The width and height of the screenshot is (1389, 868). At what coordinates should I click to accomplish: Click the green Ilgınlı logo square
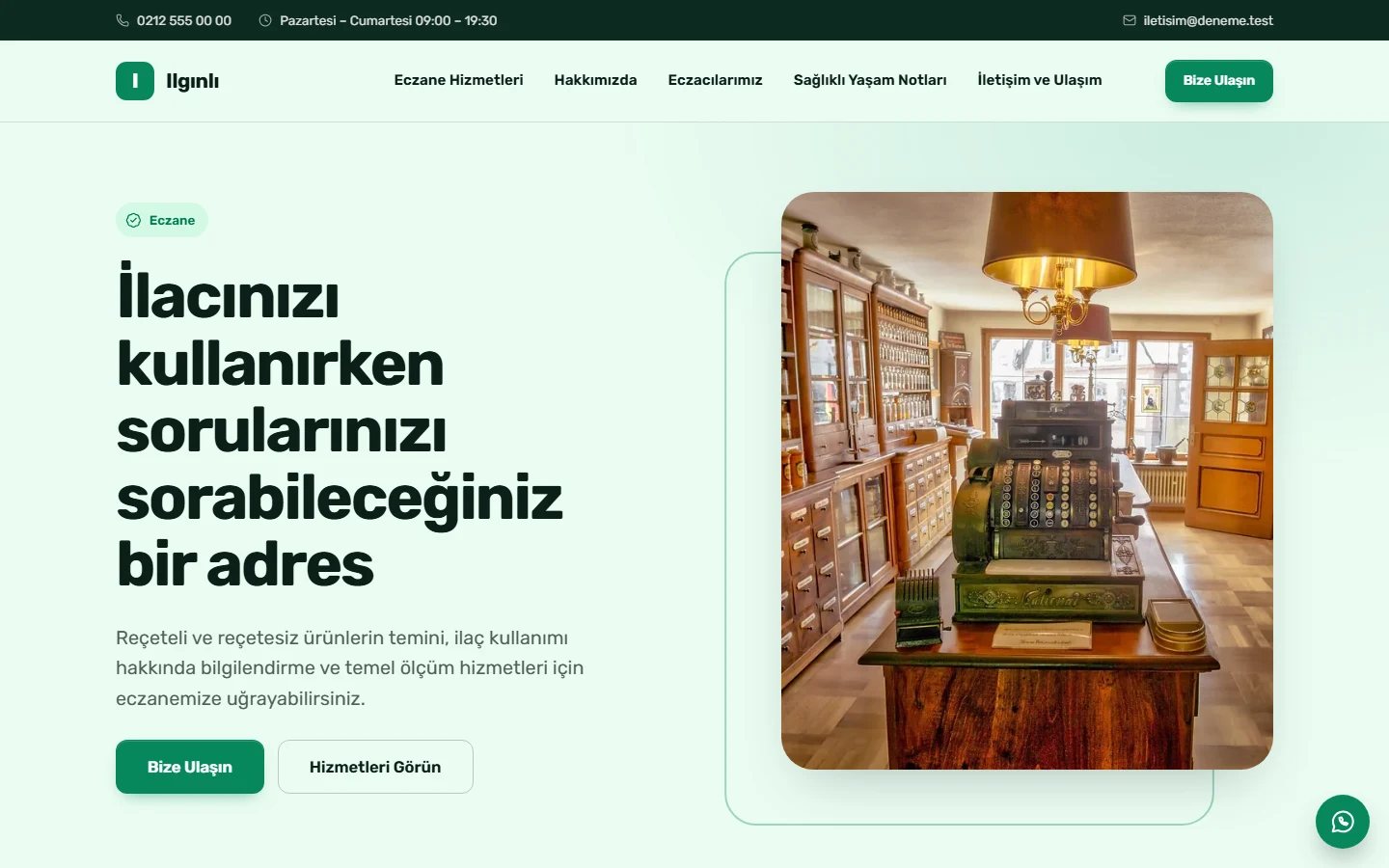pyautogui.click(x=135, y=81)
